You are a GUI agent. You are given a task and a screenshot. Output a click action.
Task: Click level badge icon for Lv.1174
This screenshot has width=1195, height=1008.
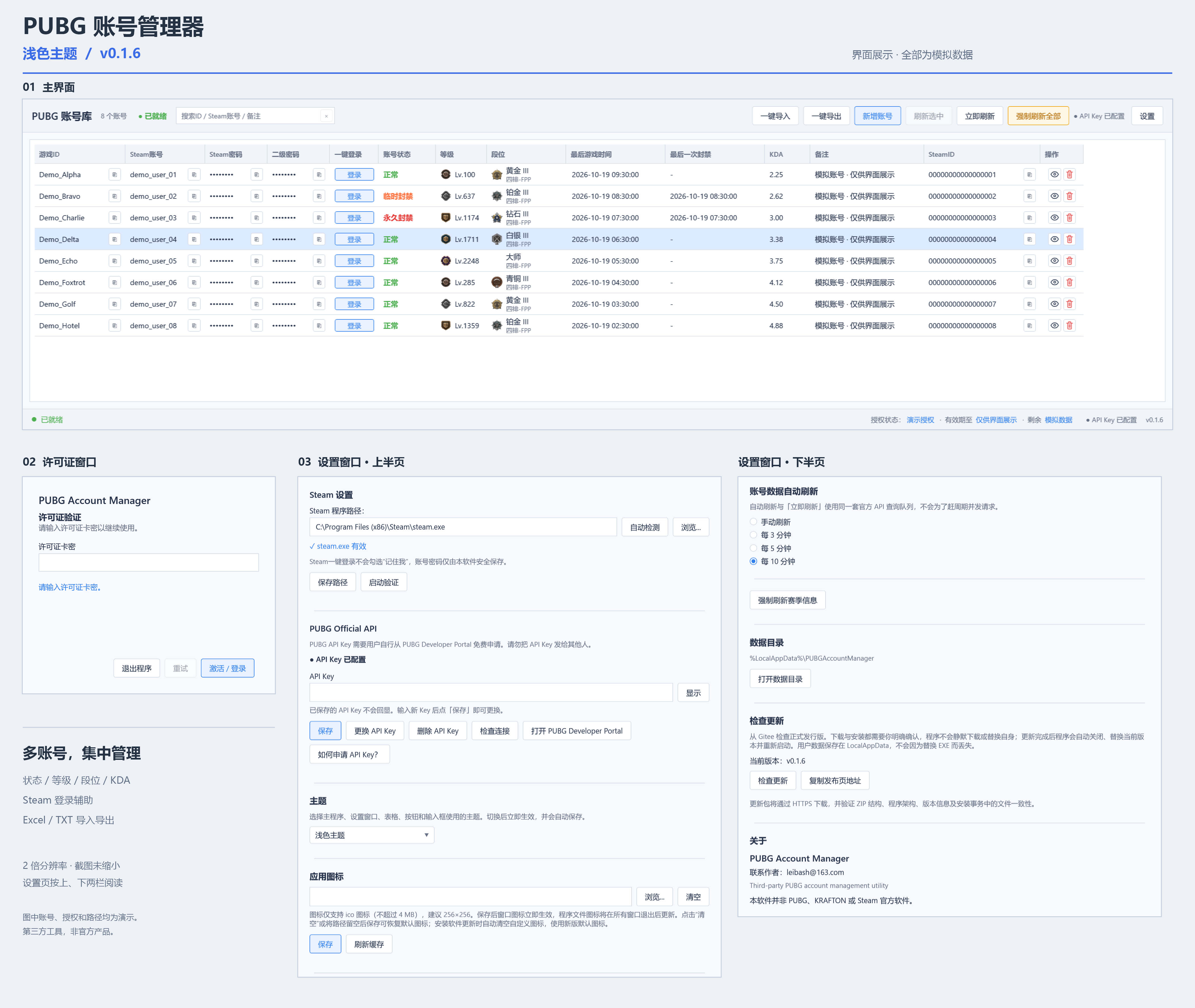click(446, 218)
